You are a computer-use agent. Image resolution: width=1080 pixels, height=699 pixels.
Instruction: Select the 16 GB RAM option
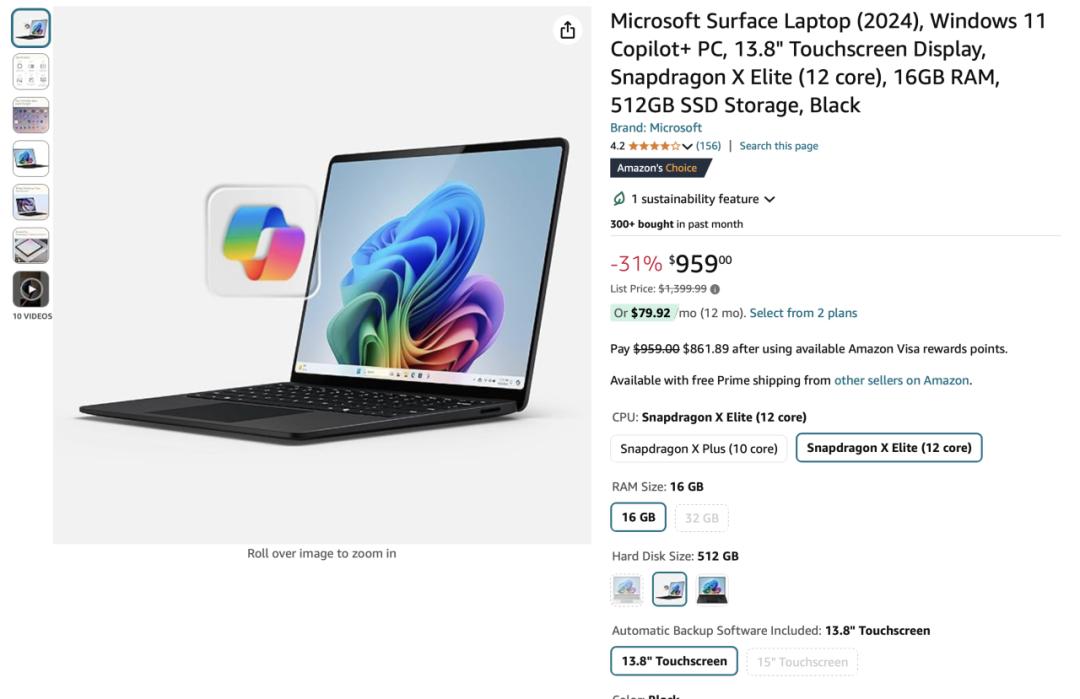click(638, 517)
